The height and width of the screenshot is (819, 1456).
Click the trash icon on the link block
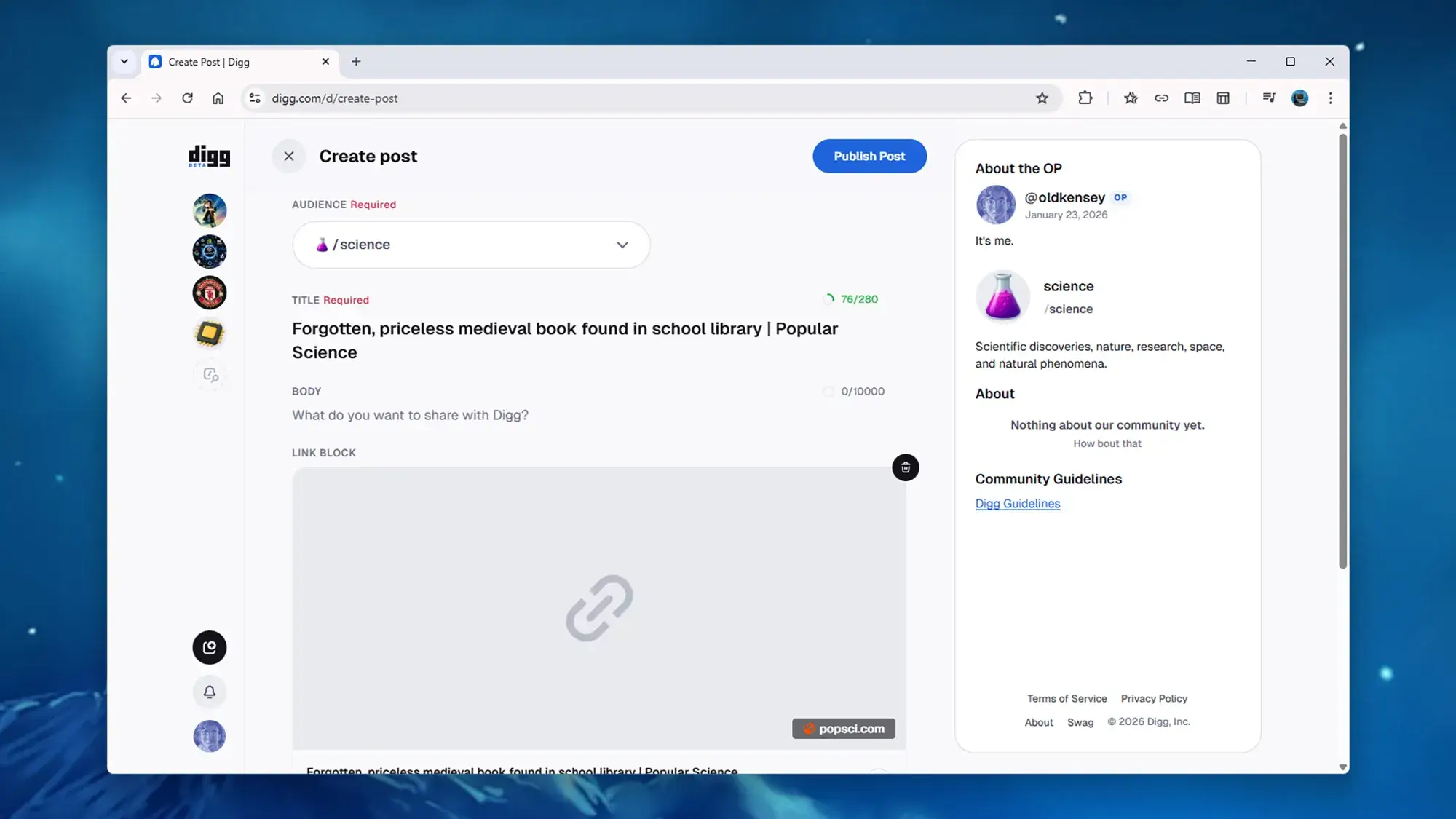(x=905, y=467)
